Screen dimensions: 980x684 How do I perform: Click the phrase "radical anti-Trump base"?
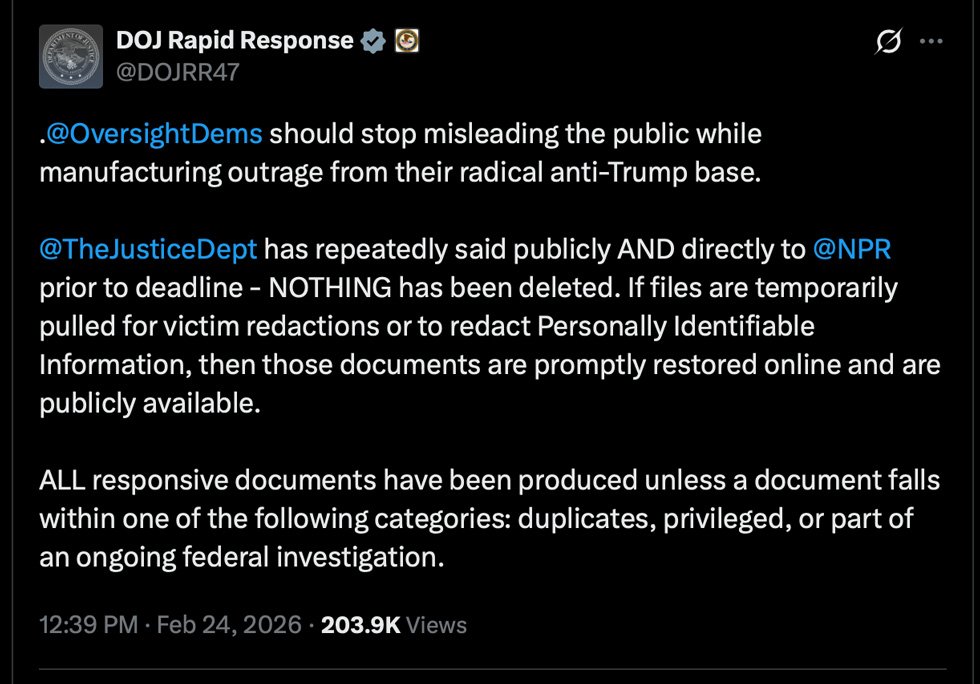pos(625,172)
